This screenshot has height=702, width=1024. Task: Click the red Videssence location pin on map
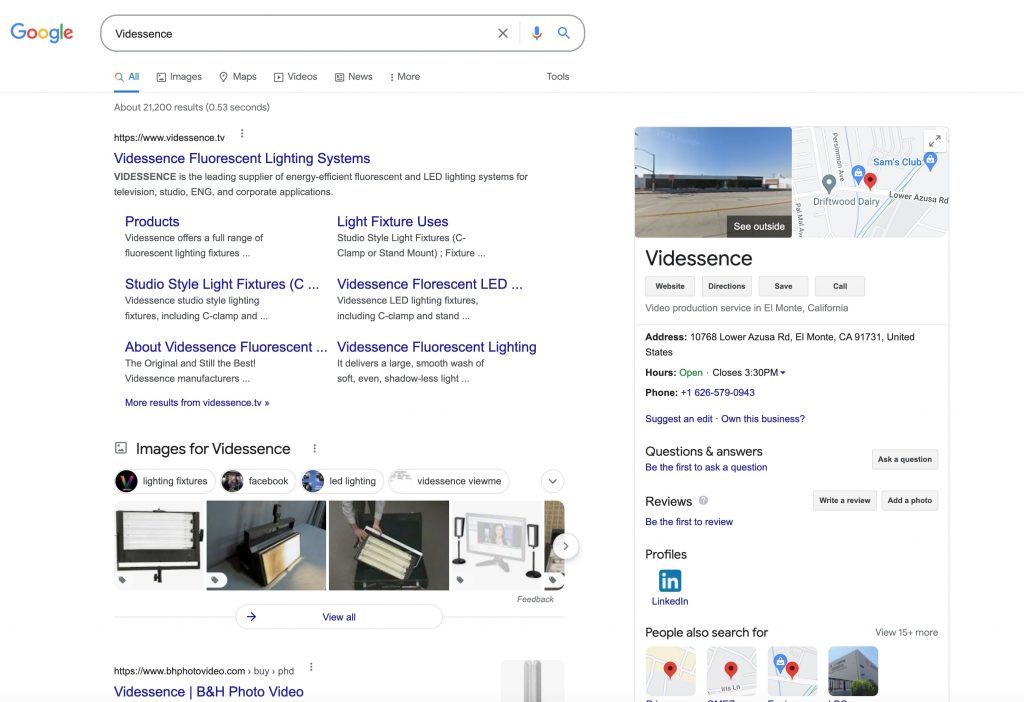point(870,180)
